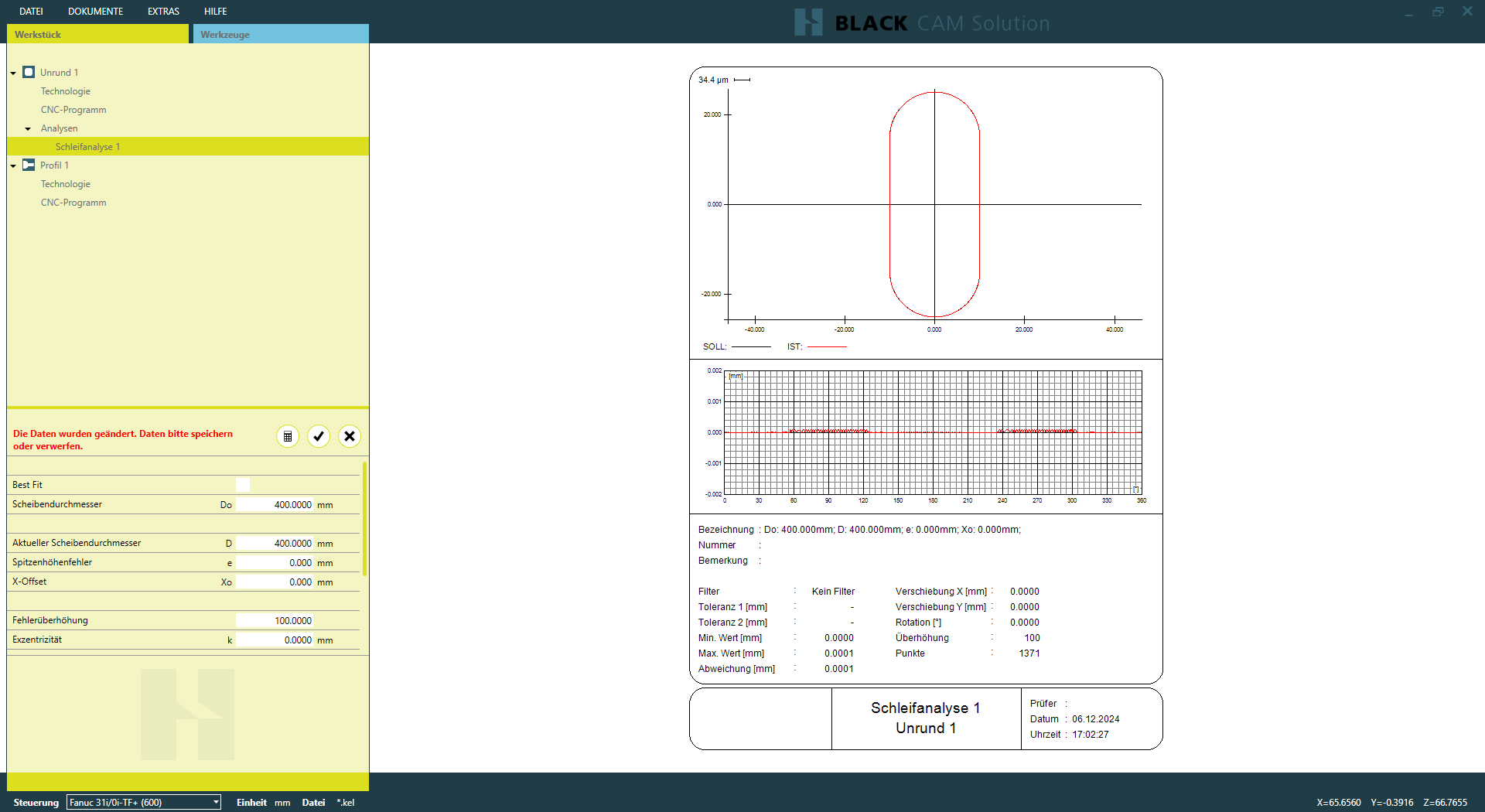
Task: Restore the application window size
Action: 1438,12
